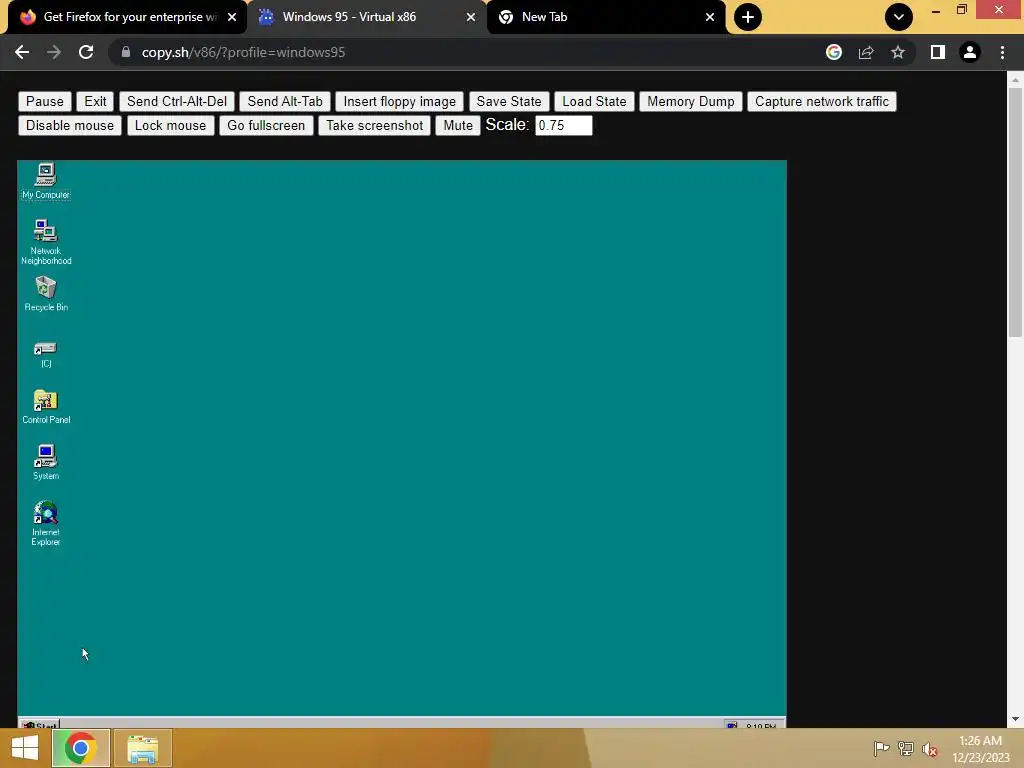
Task: Open the browser side panel icon
Action: [938, 52]
